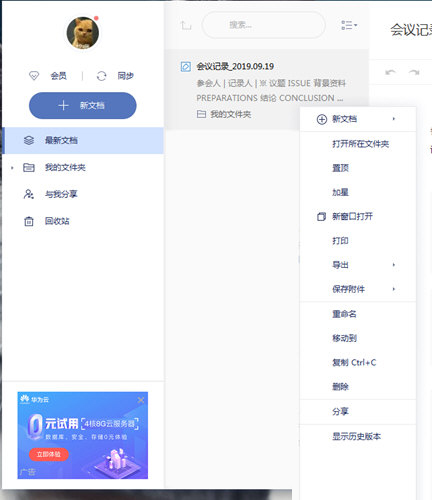Select the note 会议记录_2019.09.19

[x=267, y=90]
